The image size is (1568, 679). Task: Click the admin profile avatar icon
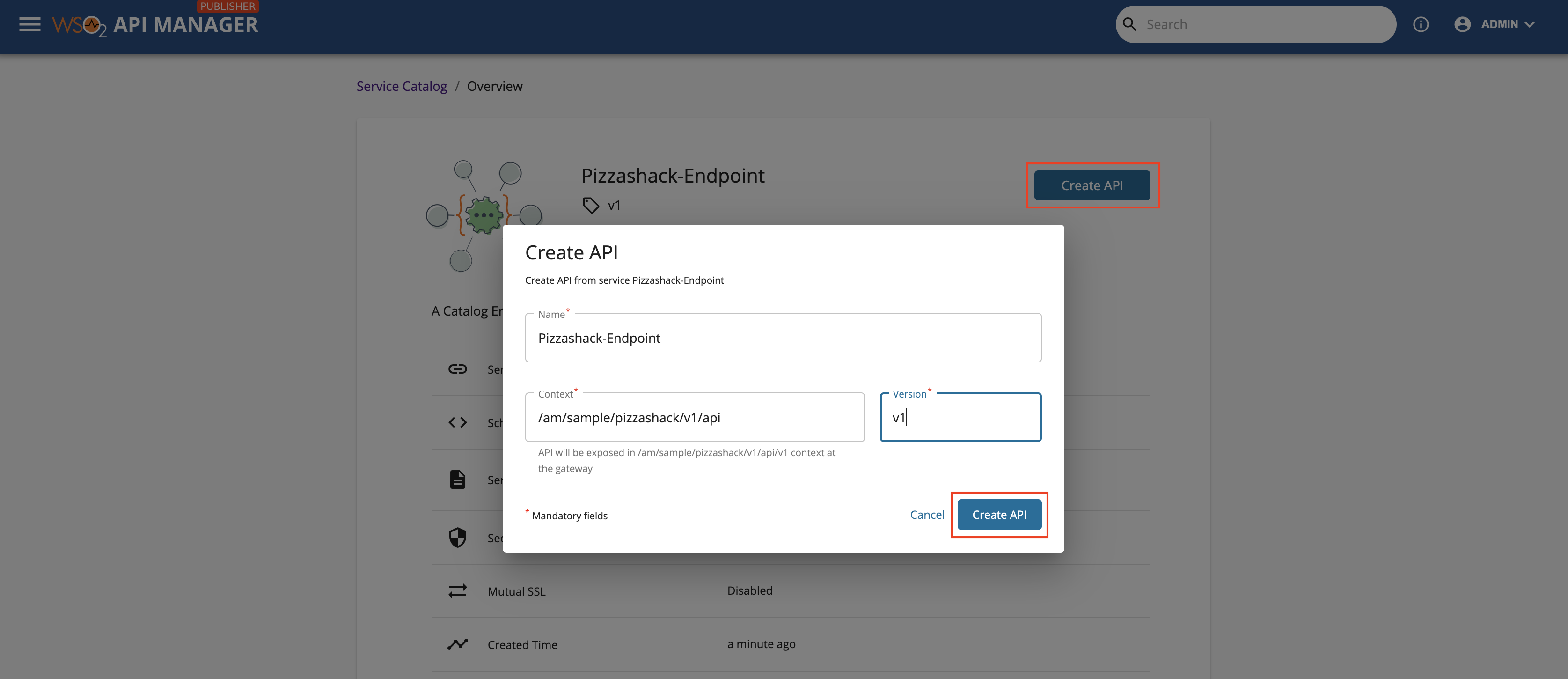1463,24
